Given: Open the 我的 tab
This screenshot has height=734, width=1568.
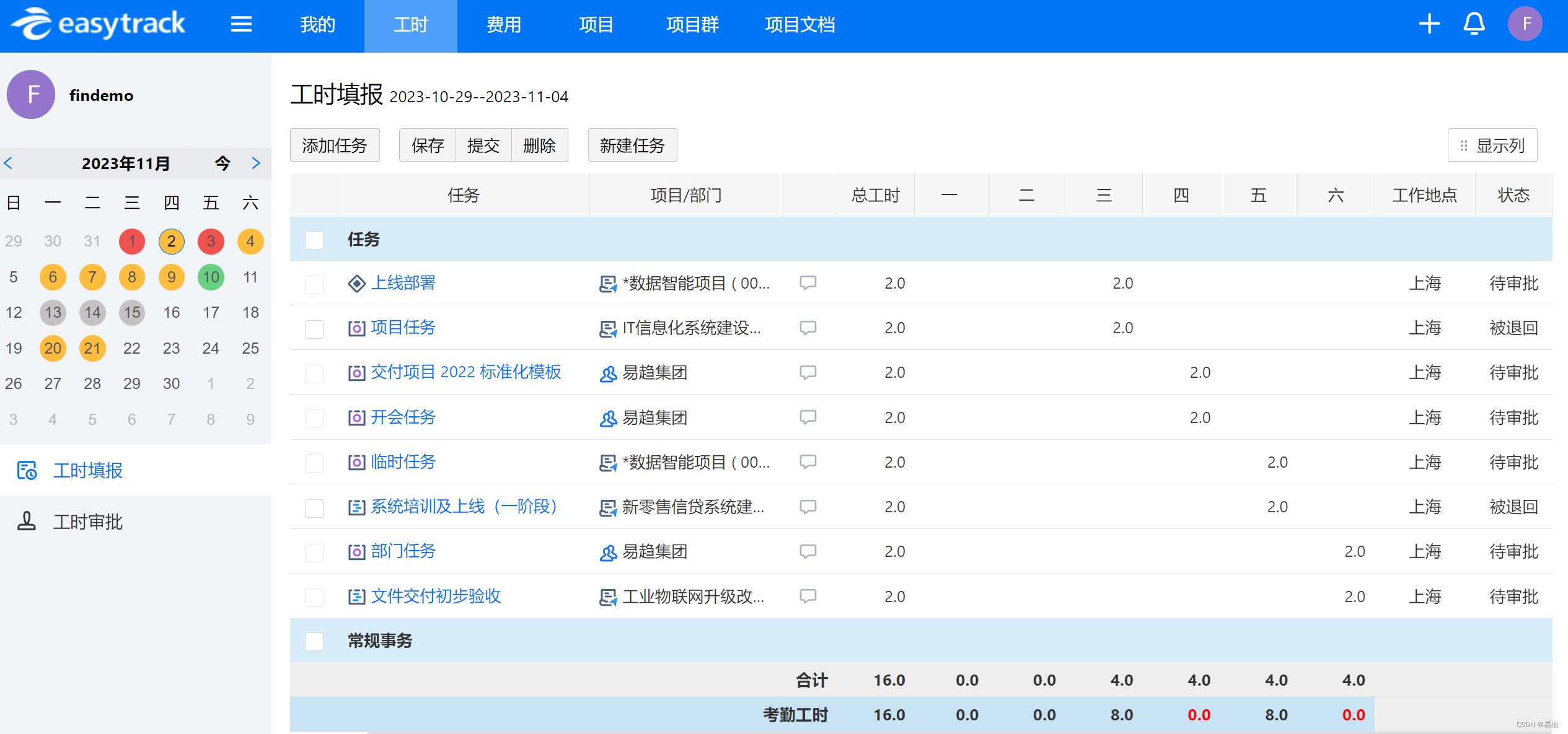Looking at the screenshot, I should tap(317, 25).
